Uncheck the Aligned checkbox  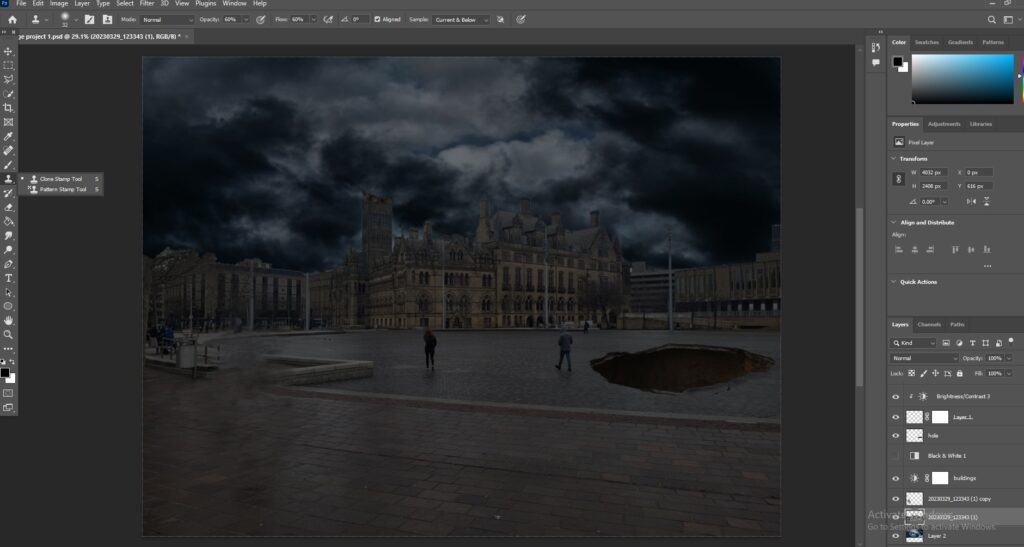click(377, 19)
